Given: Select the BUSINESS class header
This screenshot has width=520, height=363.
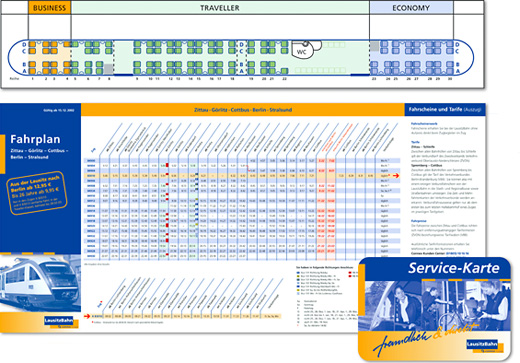Looking at the screenshot, I should [49, 8].
